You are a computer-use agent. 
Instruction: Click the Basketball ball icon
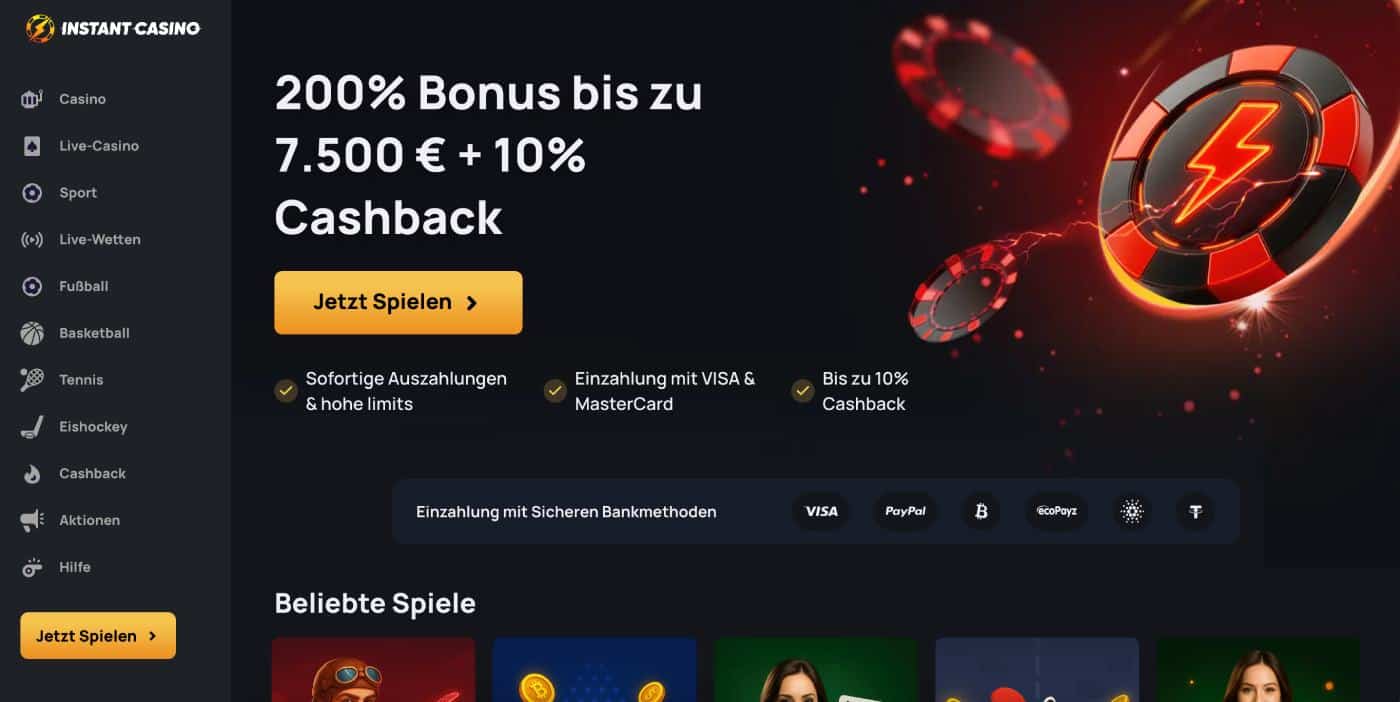coord(32,333)
